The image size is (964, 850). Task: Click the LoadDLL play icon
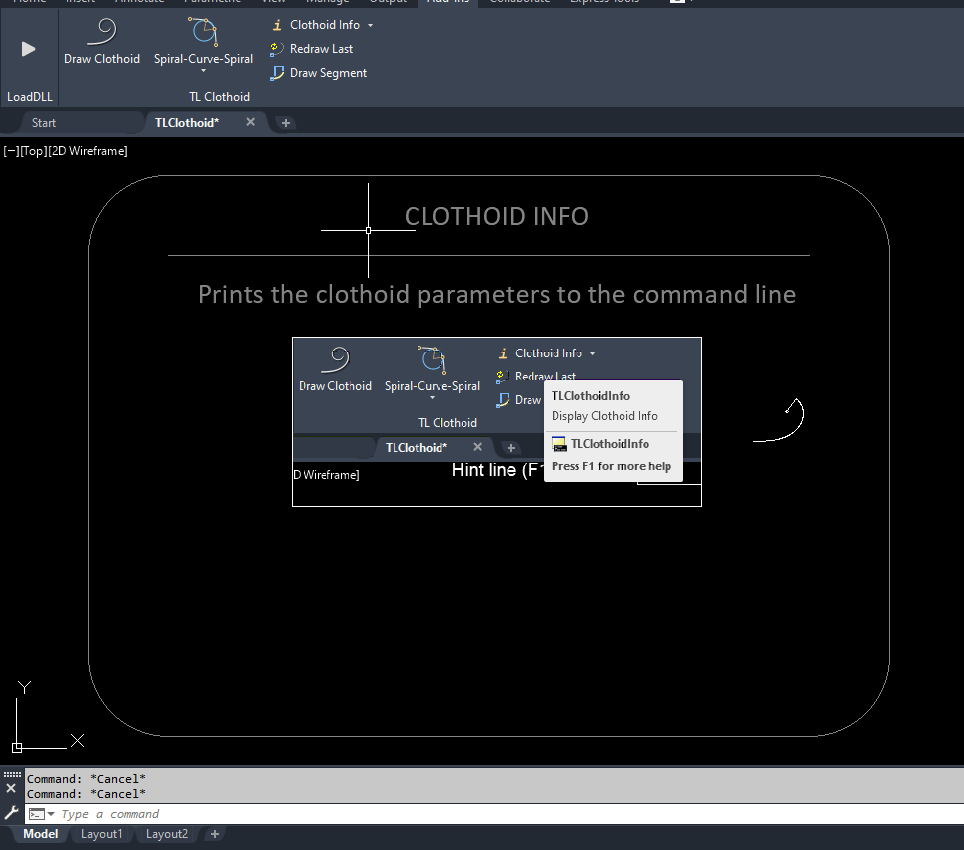(x=28, y=48)
